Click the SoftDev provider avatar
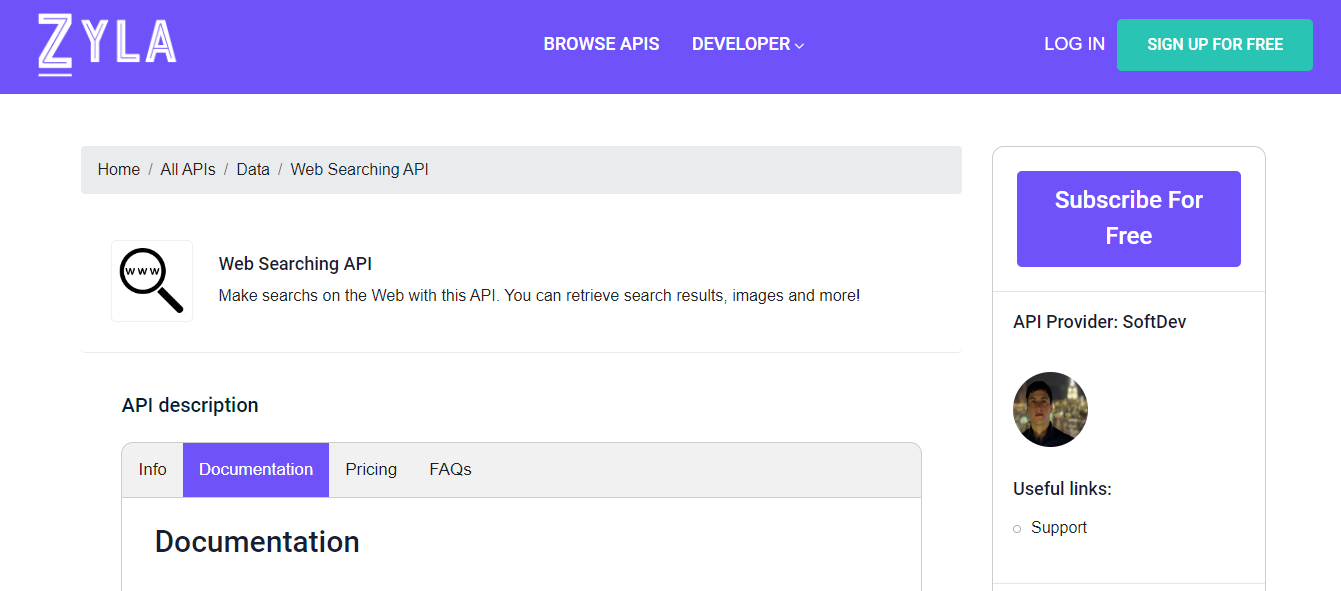Viewport: 1341px width, 591px height. (1050, 409)
